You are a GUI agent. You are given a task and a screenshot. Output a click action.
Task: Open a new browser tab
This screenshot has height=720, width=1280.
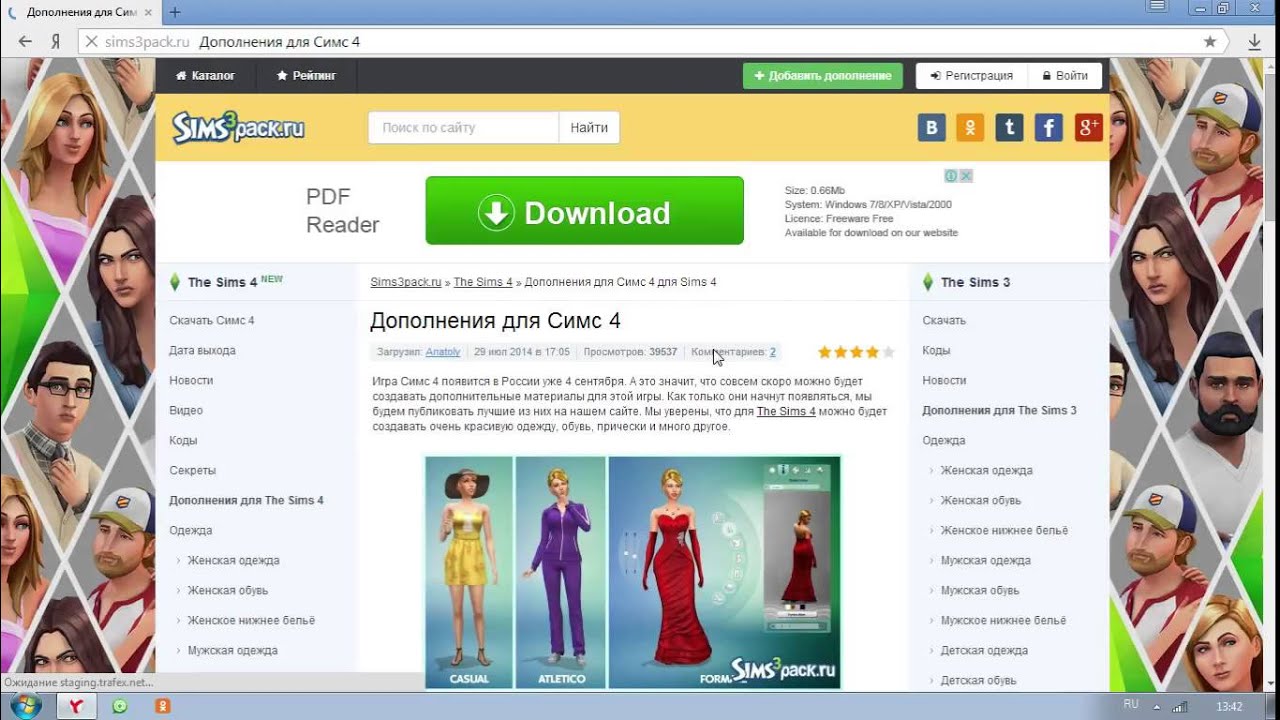pyautogui.click(x=175, y=12)
